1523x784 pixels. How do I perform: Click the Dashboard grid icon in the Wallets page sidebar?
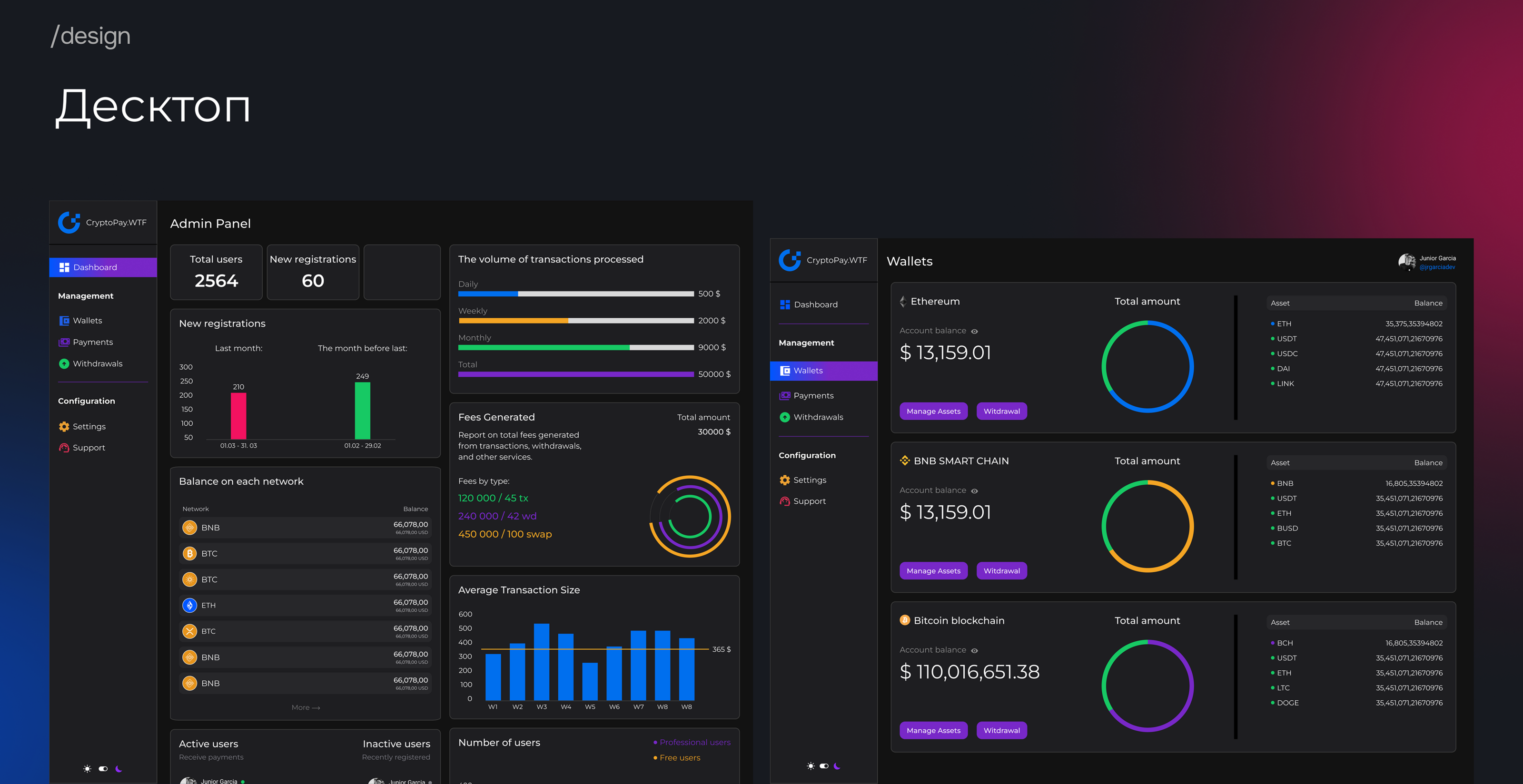[784, 305]
